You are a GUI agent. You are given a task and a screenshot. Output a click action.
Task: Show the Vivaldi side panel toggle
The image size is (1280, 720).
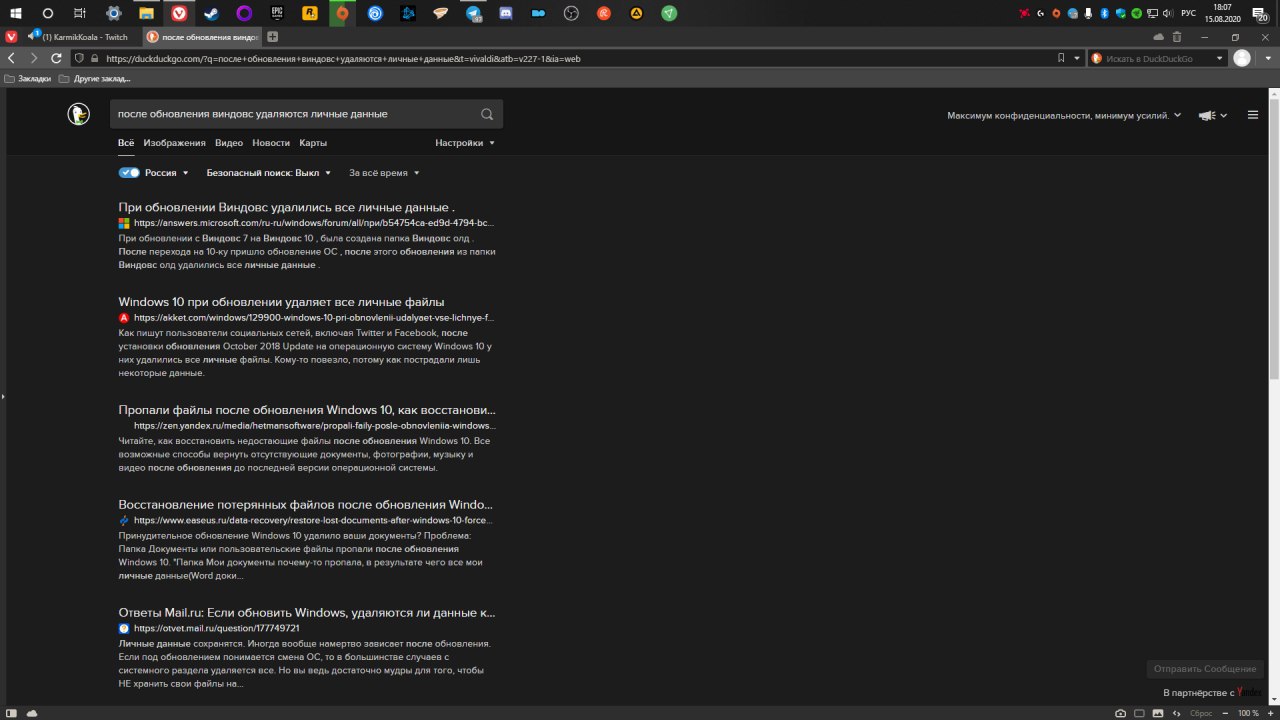point(9,713)
